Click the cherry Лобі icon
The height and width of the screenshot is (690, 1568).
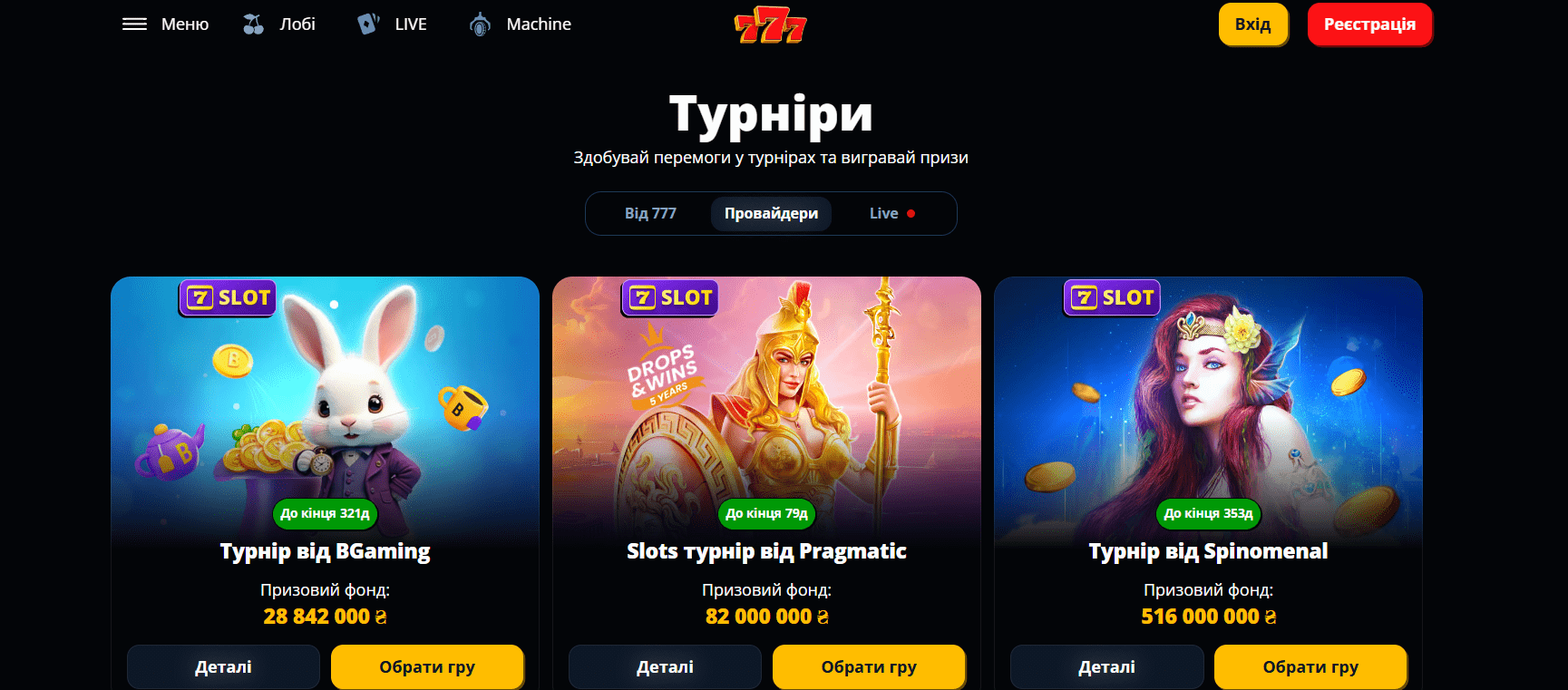coord(253,24)
